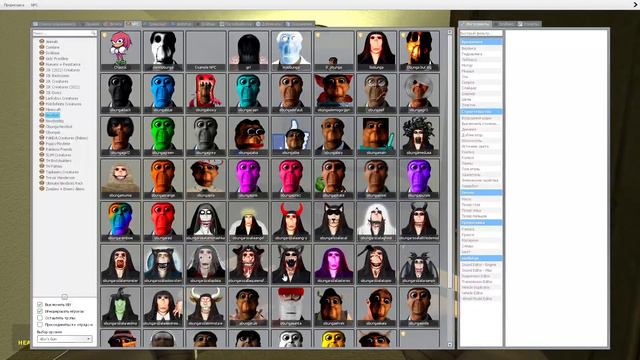640x360 pixels.
Task: Switch to the Дупликации tab
Action: click(x=269, y=24)
